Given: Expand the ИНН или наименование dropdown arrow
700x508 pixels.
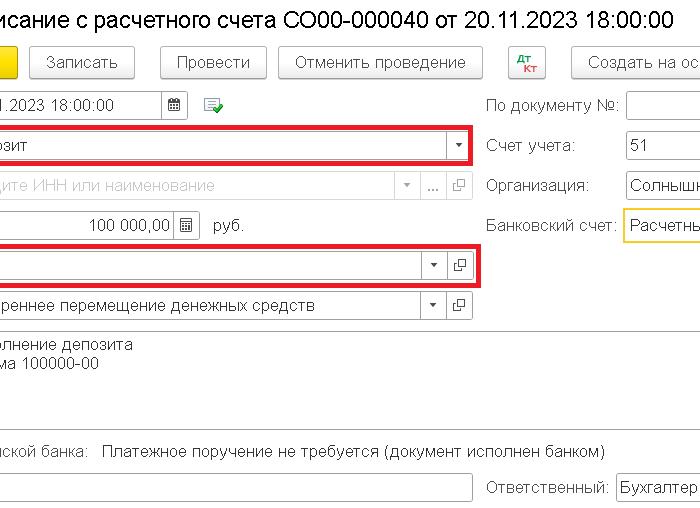Looking at the screenshot, I should [407, 185].
